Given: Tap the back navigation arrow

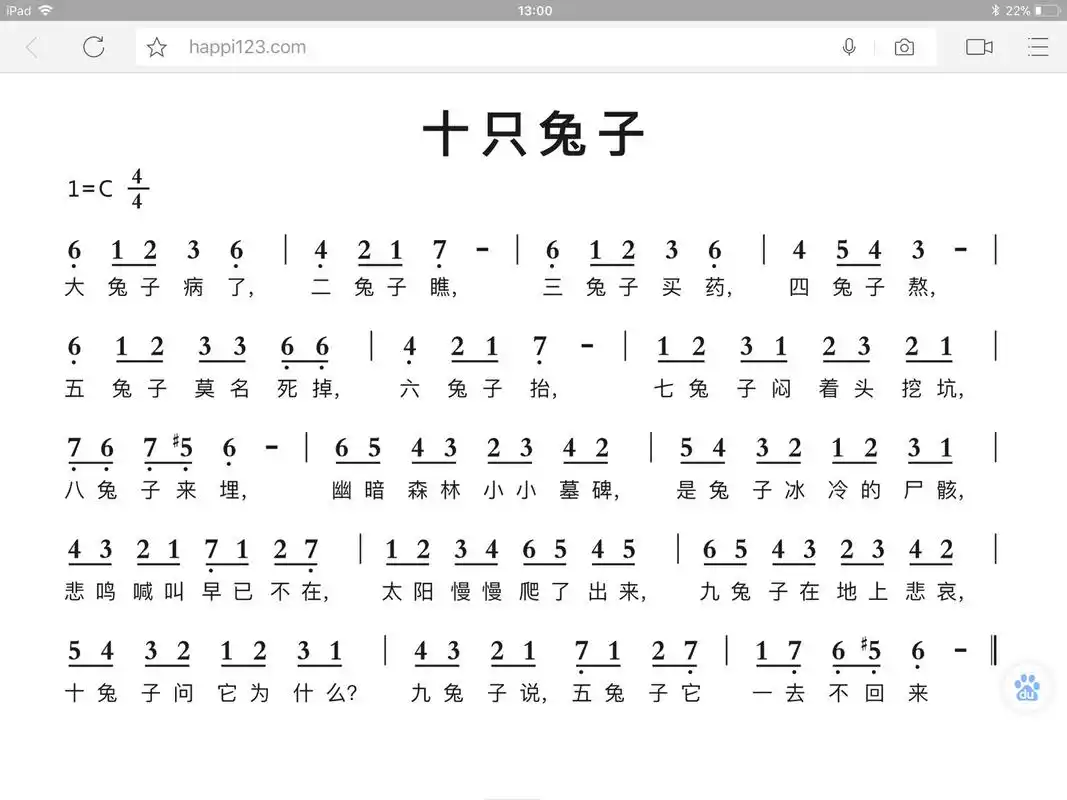Looking at the screenshot, I should click(31, 46).
